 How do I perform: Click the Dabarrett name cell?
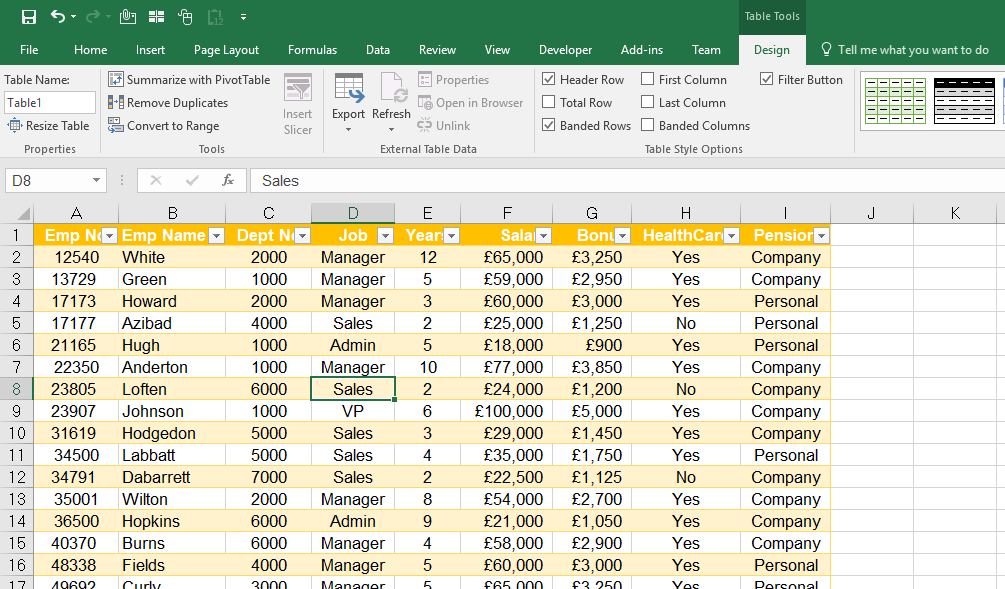[x=172, y=477]
